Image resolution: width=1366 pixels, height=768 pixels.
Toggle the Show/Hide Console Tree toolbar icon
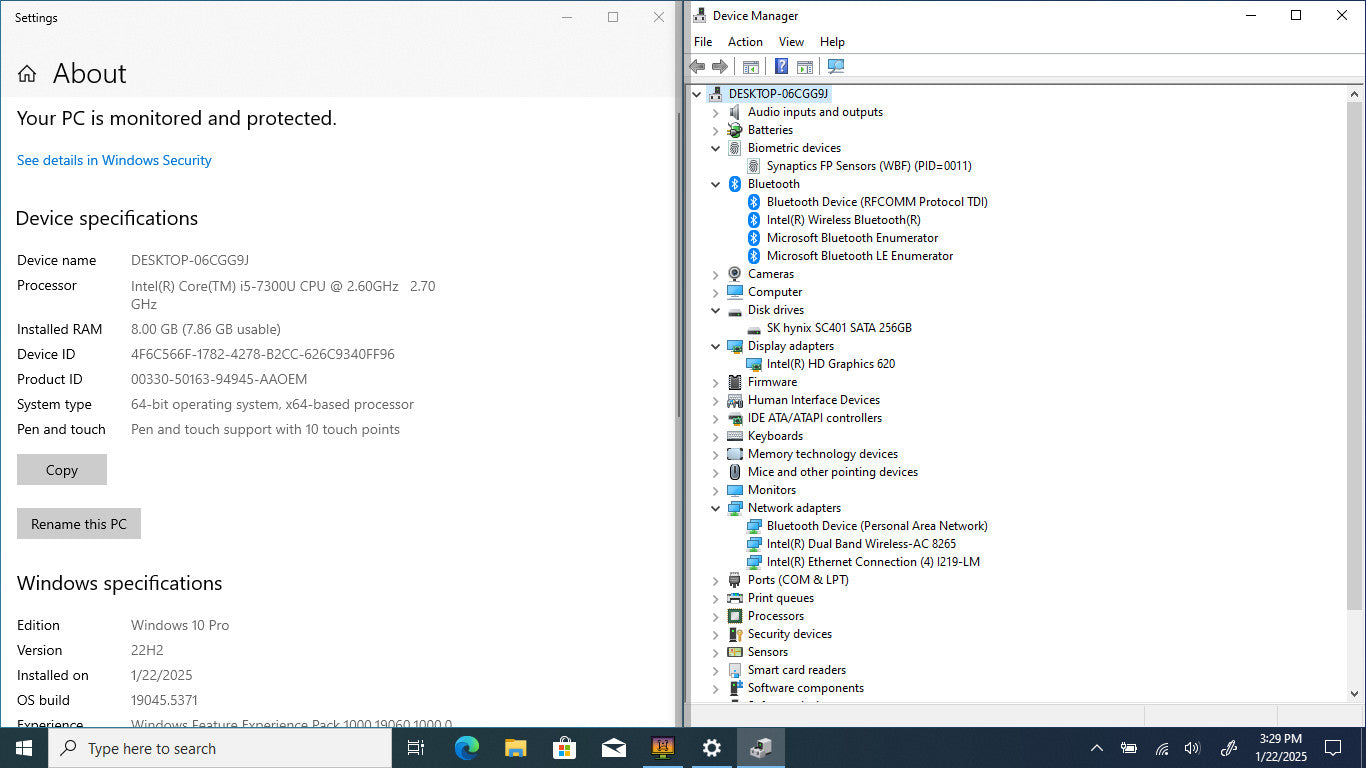pyautogui.click(x=750, y=67)
